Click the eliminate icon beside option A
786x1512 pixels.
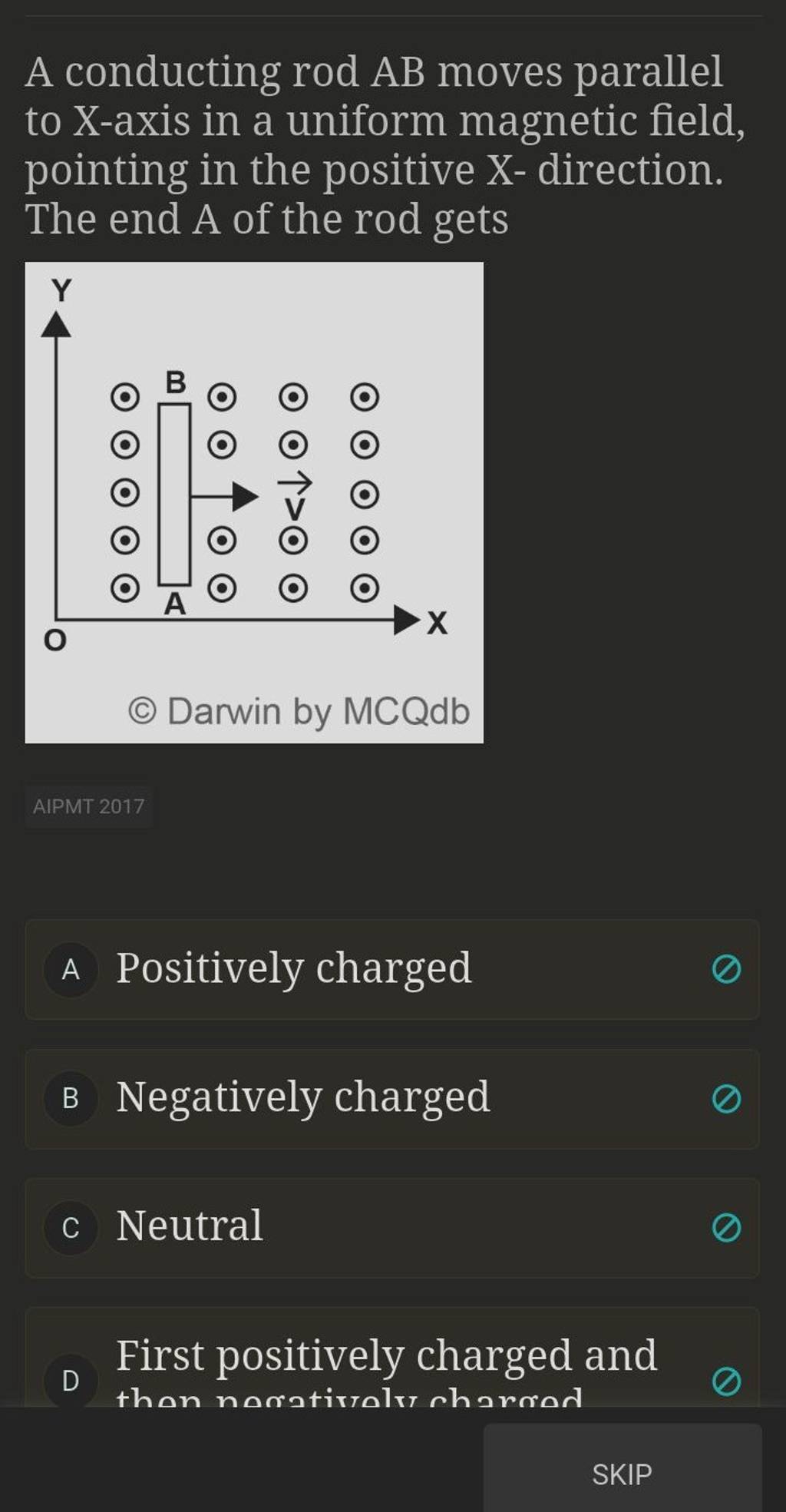pos(726,970)
